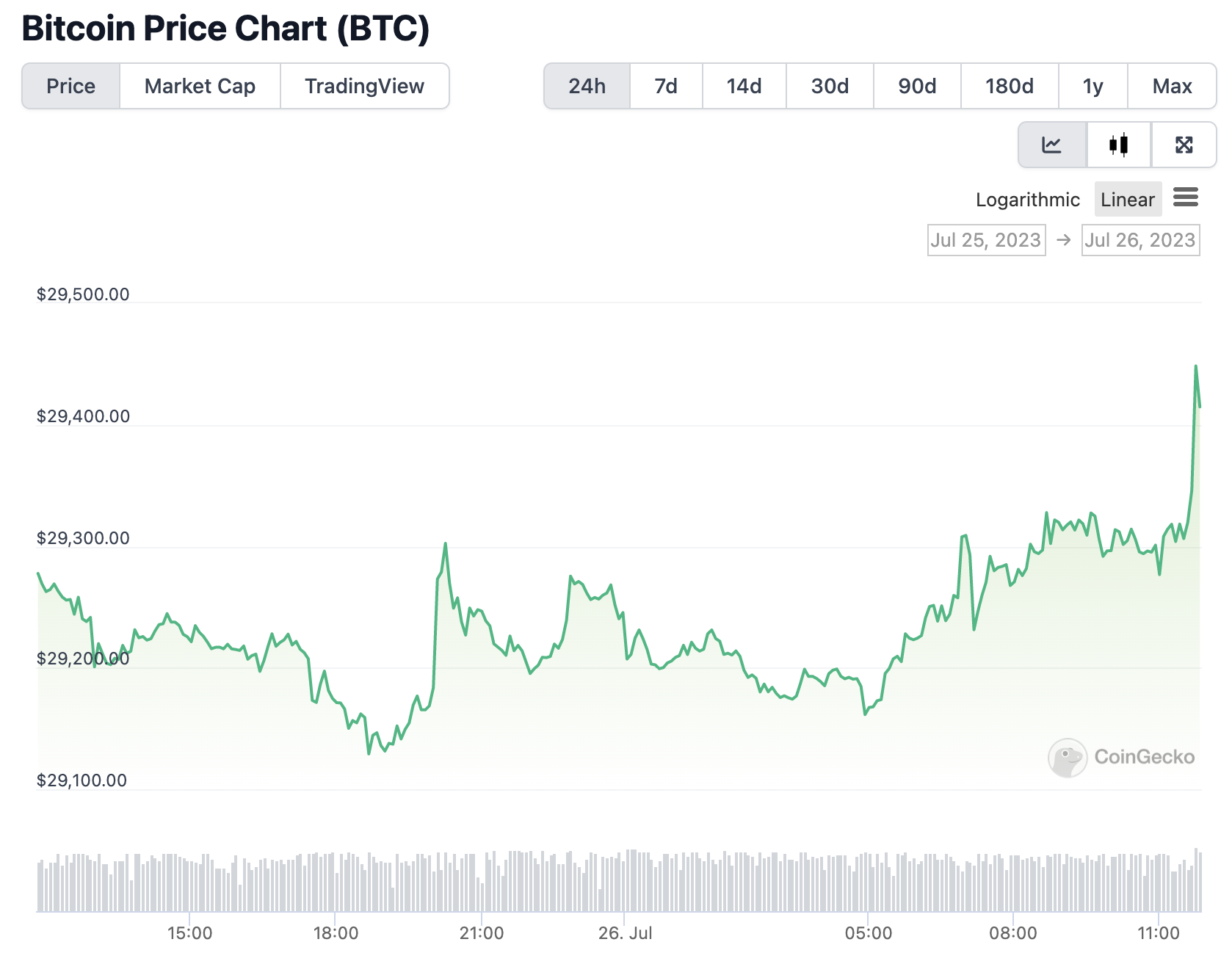Open the chart hamburger menu
The image size is (1232, 953).
tap(1186, 198)
